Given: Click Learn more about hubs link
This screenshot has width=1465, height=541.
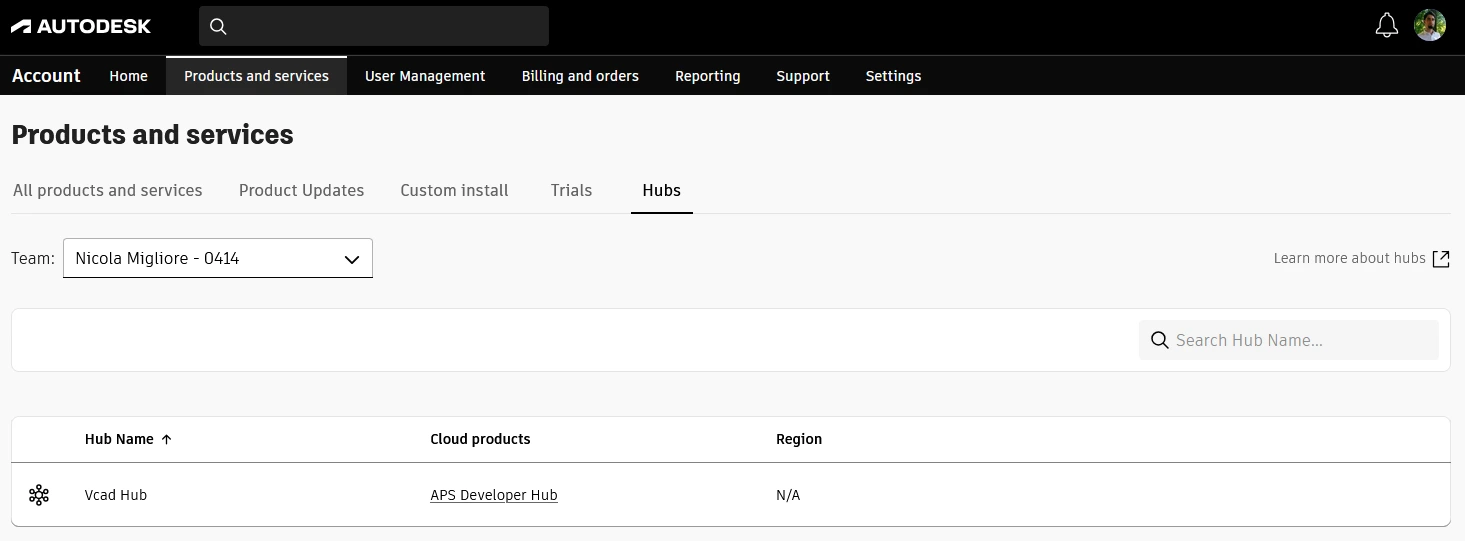Looking at the screenshot, I should click(1349, 258).
